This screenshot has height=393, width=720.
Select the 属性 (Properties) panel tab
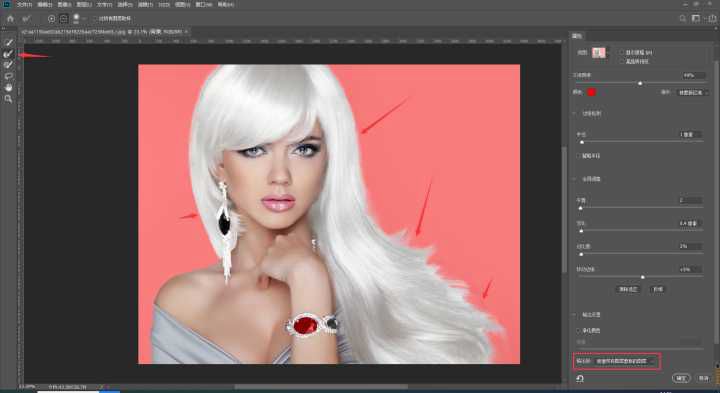pos(577,36)
